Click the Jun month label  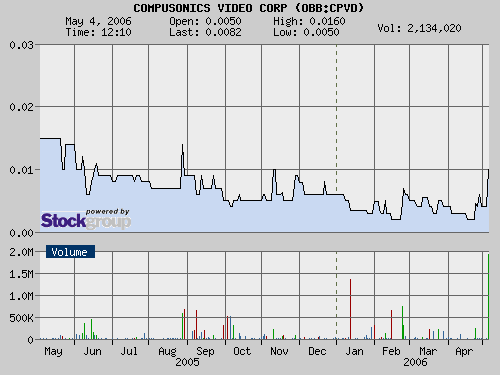click(x=92, y=351)
